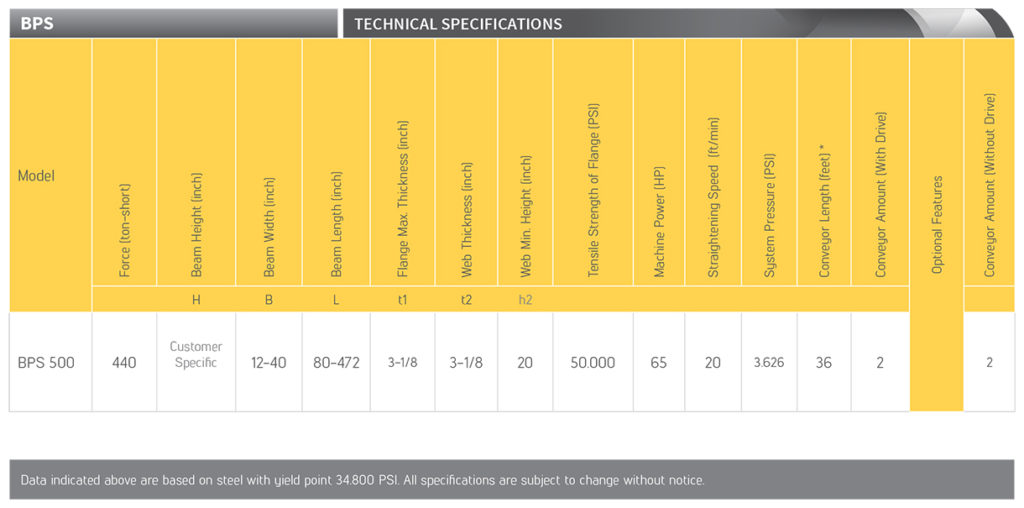Click the Customer Specific beam height cell
Screen dimensions: 1024x508
tap(196, 355)
